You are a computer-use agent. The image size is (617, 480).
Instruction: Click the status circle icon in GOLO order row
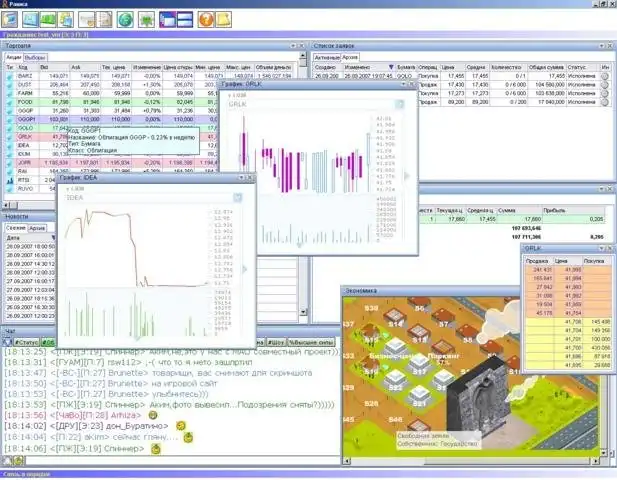pyautogui.click(x=604, y=76)
